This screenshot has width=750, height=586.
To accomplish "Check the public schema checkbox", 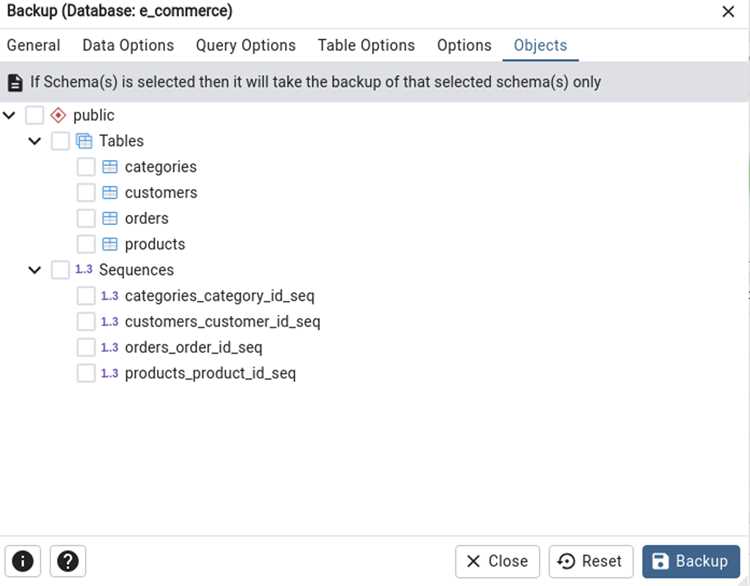I will pos(34,115).
